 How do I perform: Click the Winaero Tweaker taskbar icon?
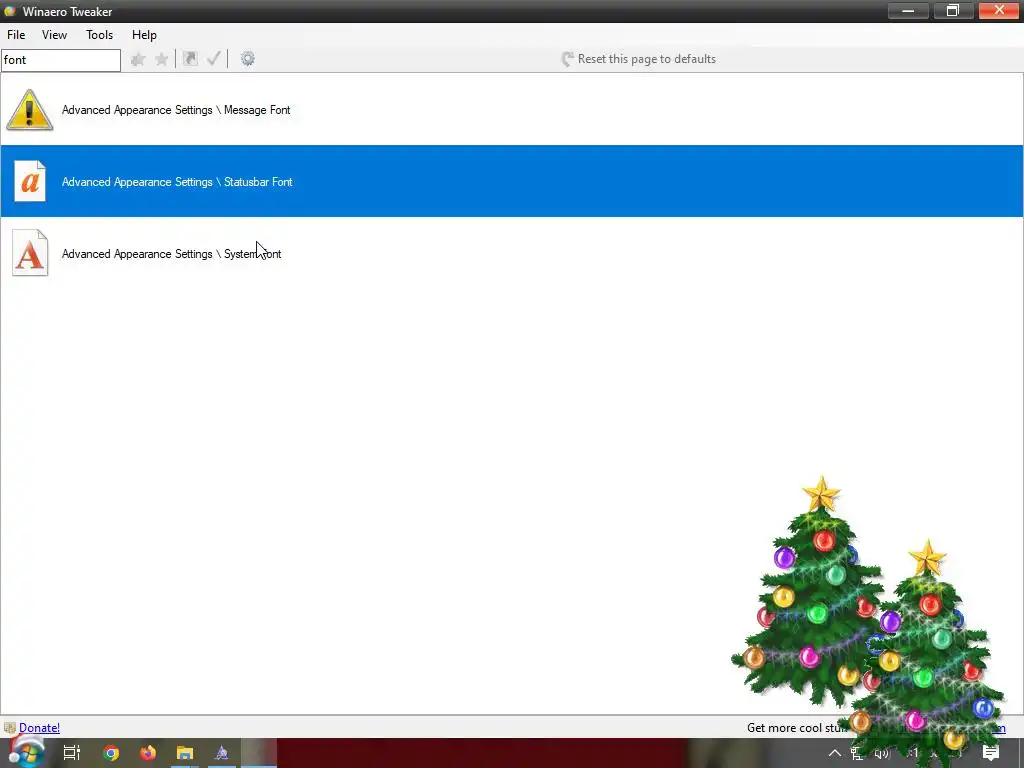(222, 753)
